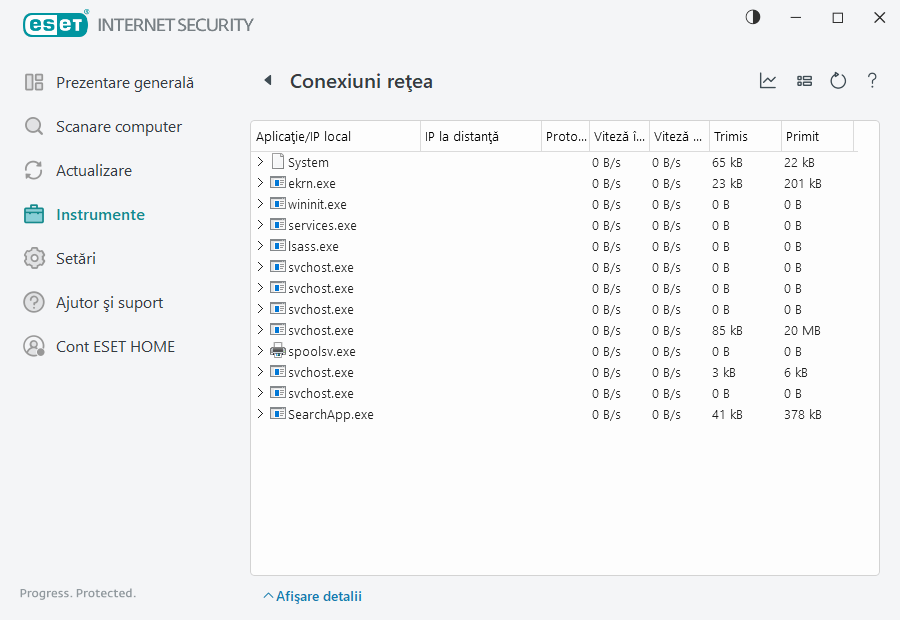900x620 pixels.
Task: Open help using the question mark icon
Action: click(872, 81)
